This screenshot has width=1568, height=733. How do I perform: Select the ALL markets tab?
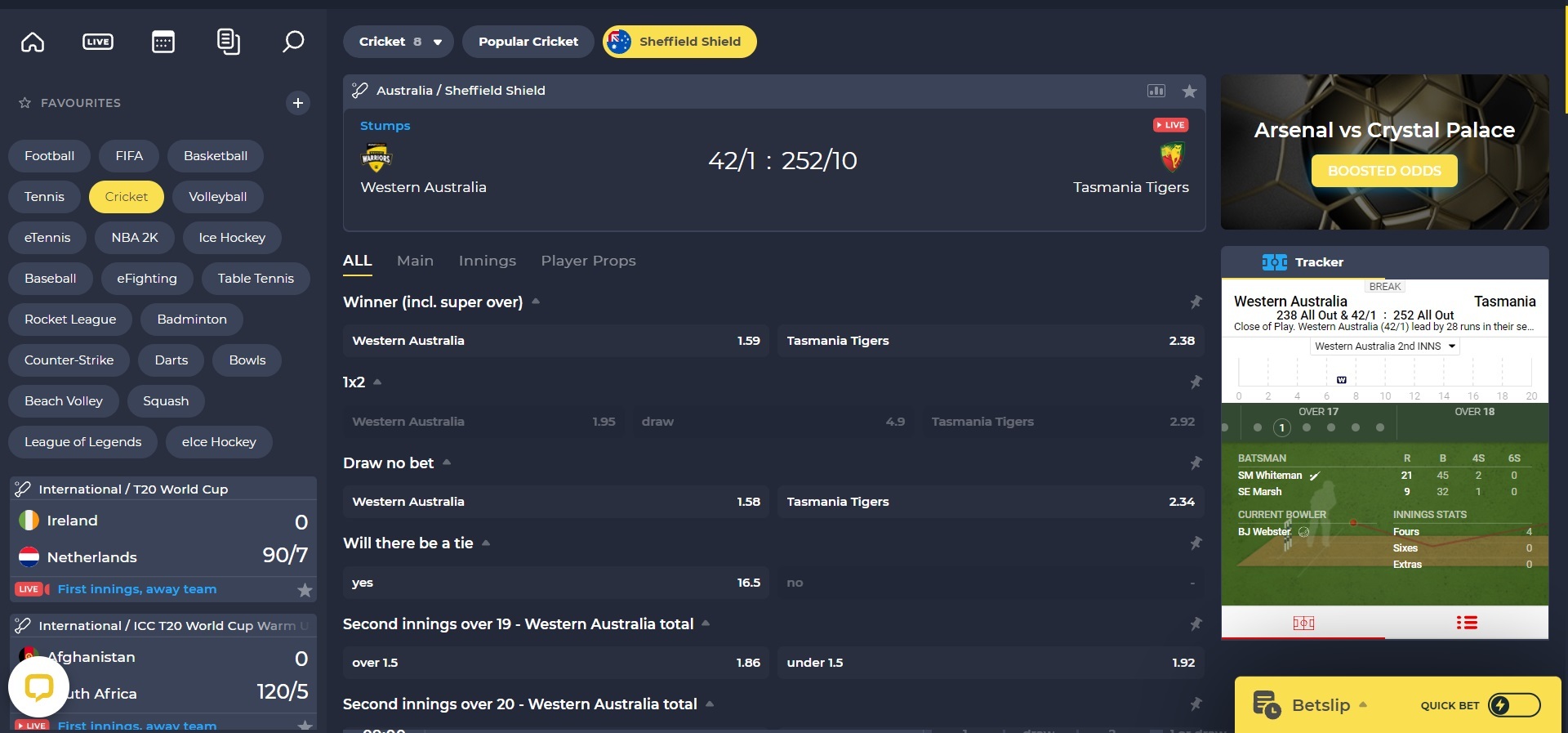358,261
